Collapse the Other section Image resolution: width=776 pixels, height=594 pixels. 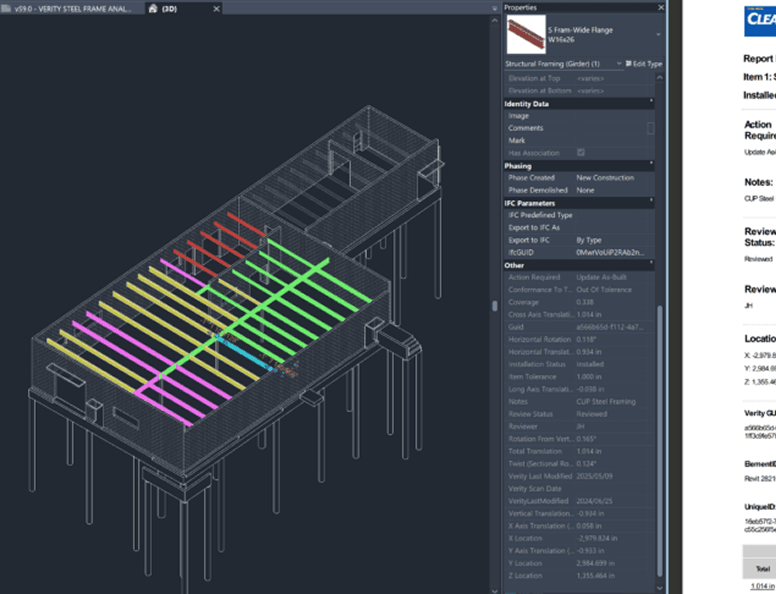click(x=651, y=263)
